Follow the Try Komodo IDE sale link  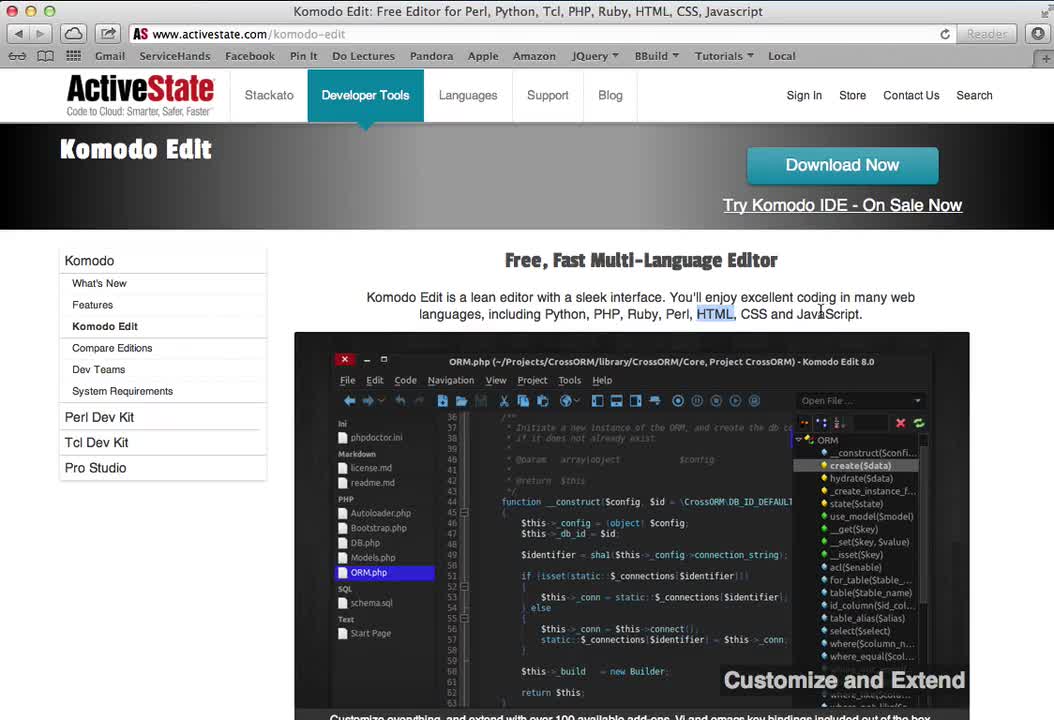click(x=842, y=205)
